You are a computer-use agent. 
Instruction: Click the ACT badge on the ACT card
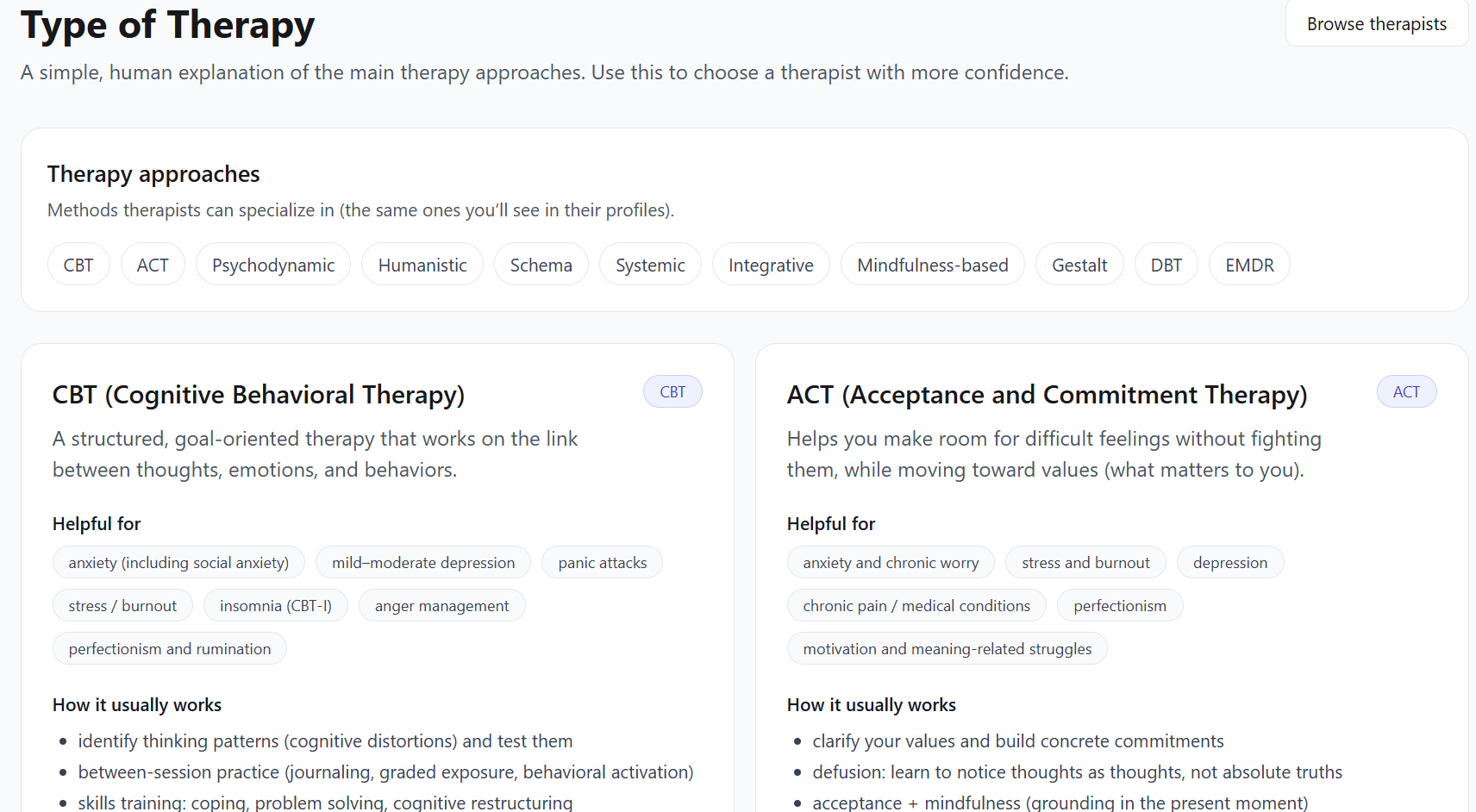coord(1406,392)
